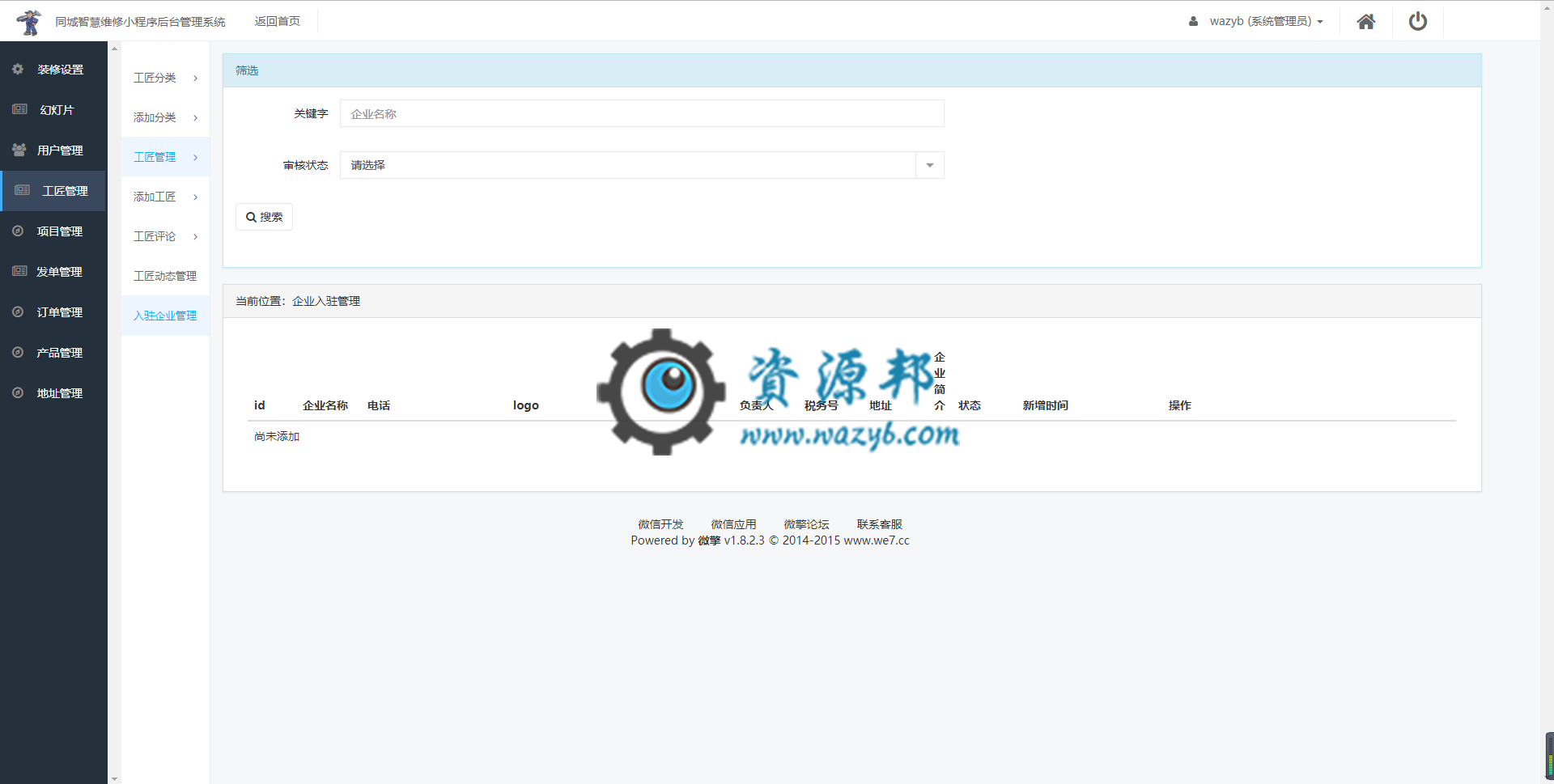
Task: Click the gear icon beside 装修设置
Action: coord(18,70)
